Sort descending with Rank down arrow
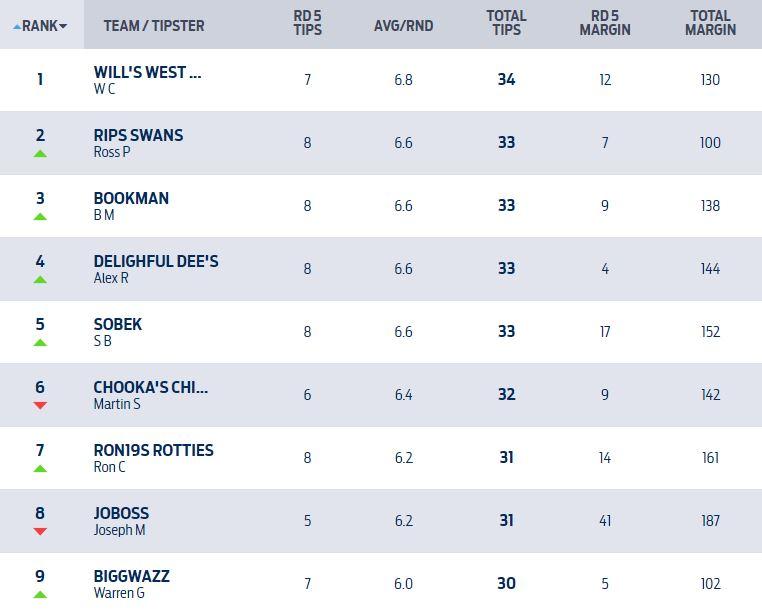Screen dimensions: 762x615 click(x=64, y=26)
